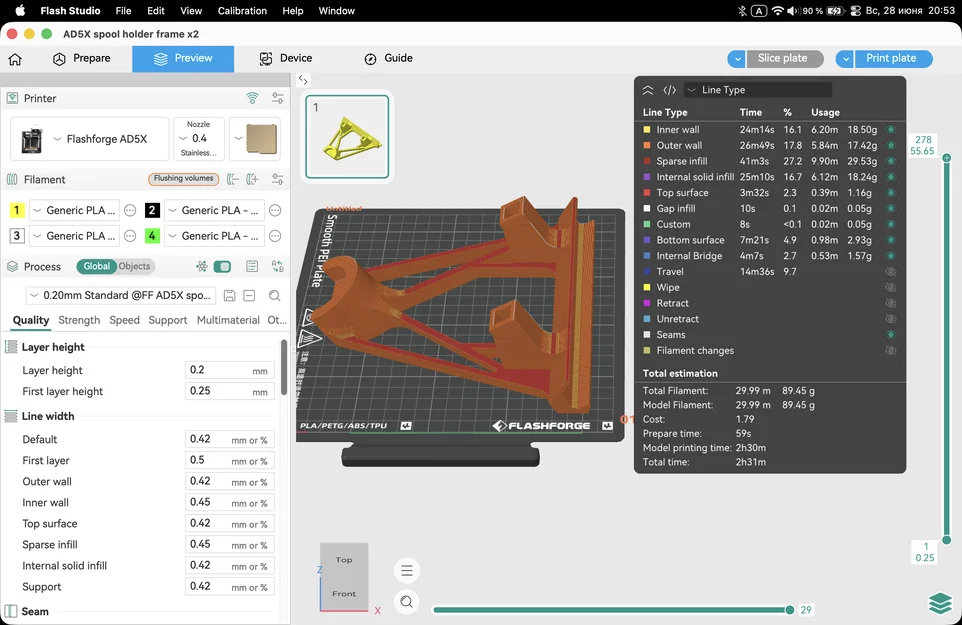The height and width of the screenshot is (625, 962).
Task: Open the Multimaterial settings tab
Action: tap(228, 320)
